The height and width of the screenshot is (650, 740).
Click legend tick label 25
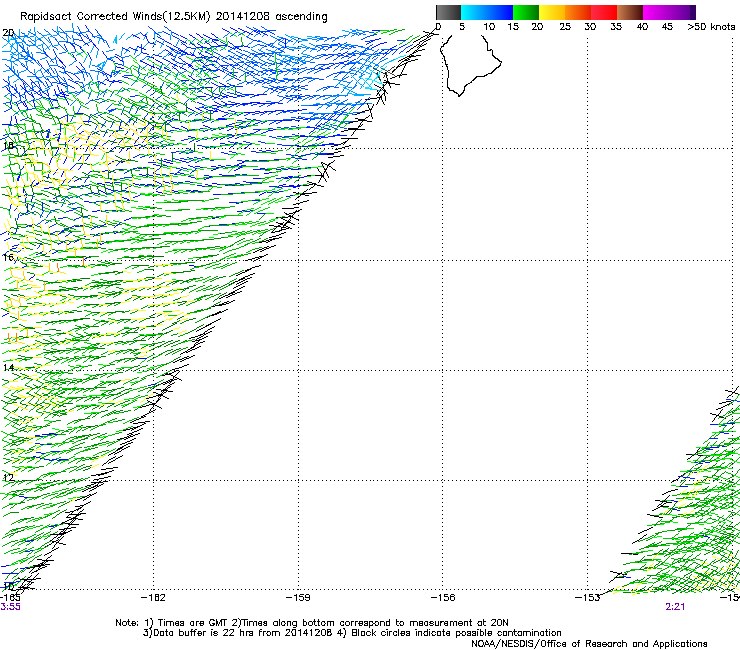point(565,27)
